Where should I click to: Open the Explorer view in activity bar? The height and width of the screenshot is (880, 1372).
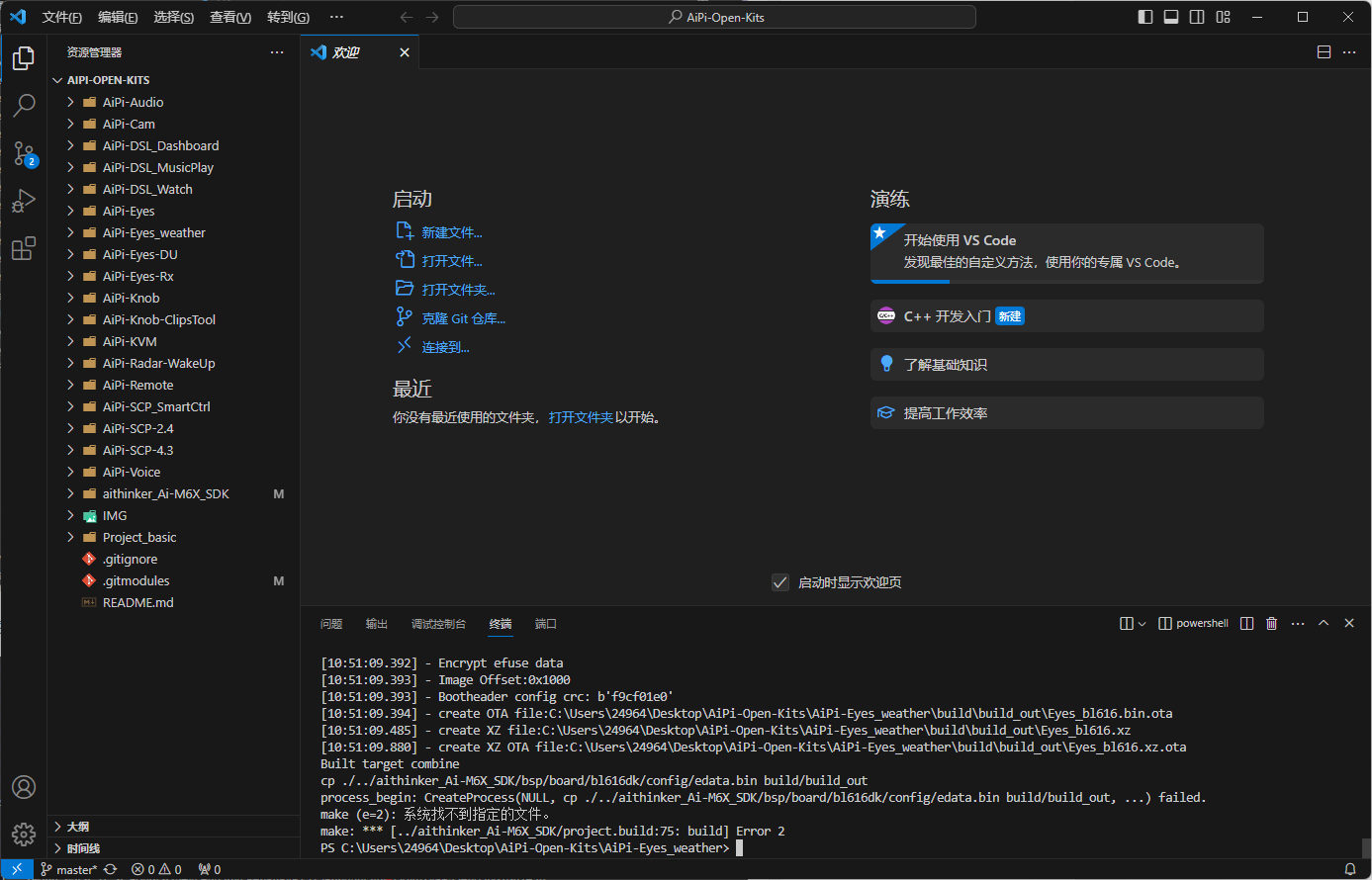pyautogui.click(x=24, y=58)
